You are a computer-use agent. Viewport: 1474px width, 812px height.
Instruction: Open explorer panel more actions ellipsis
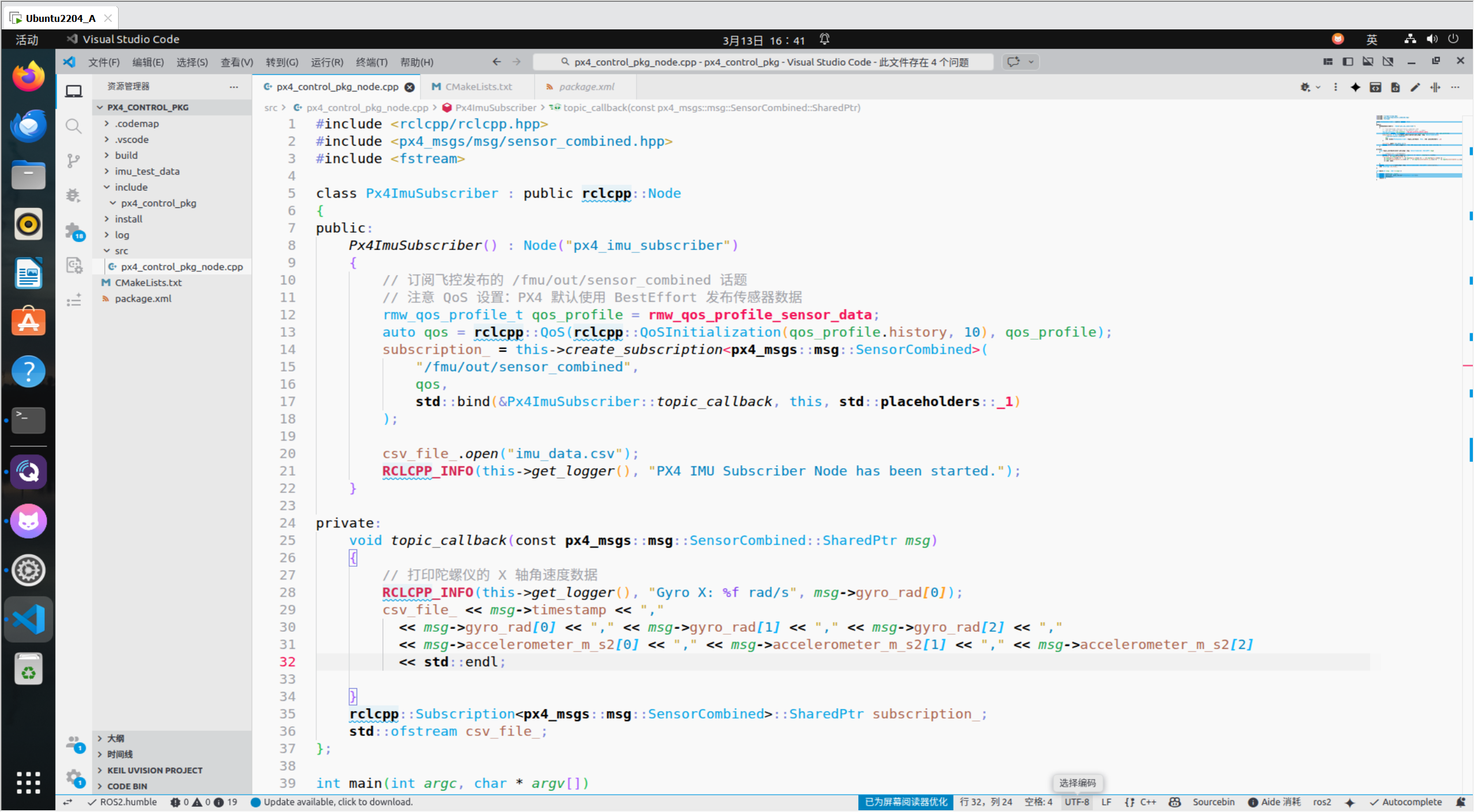coord(233,86)
